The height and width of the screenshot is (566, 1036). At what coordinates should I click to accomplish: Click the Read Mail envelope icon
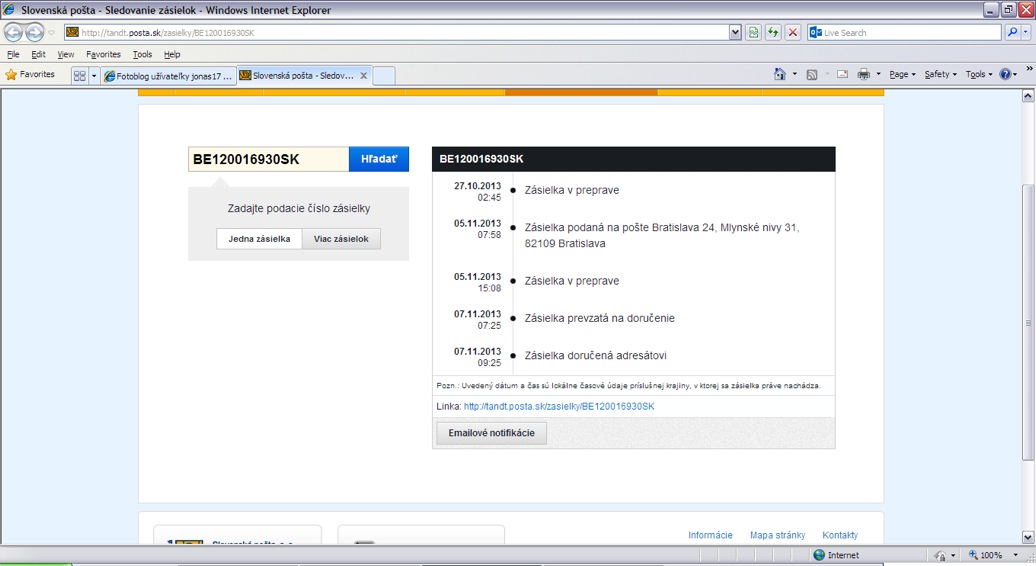(842, 75)
